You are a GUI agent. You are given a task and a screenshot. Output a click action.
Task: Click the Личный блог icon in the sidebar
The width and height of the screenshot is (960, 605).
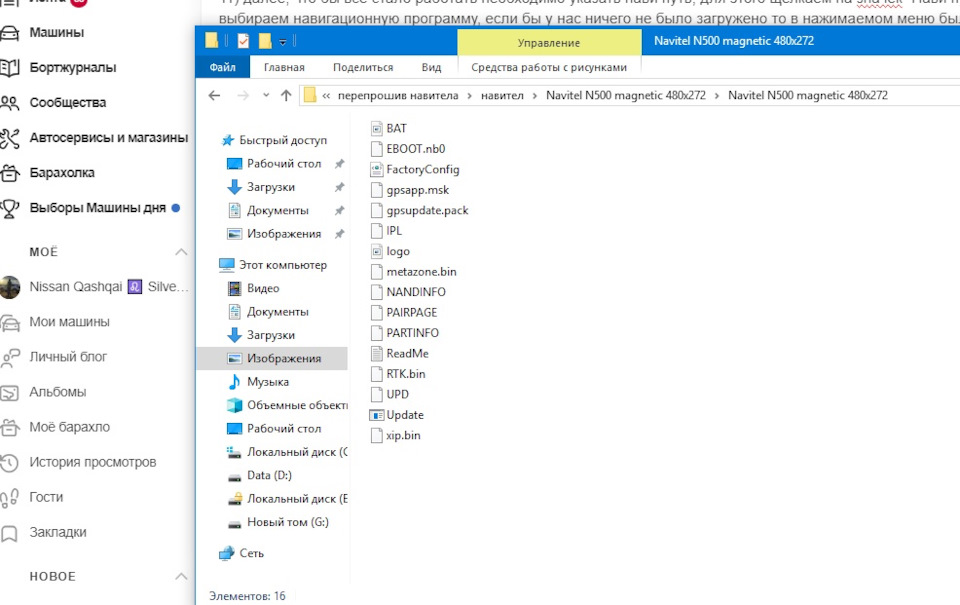(x=10, y=358)
